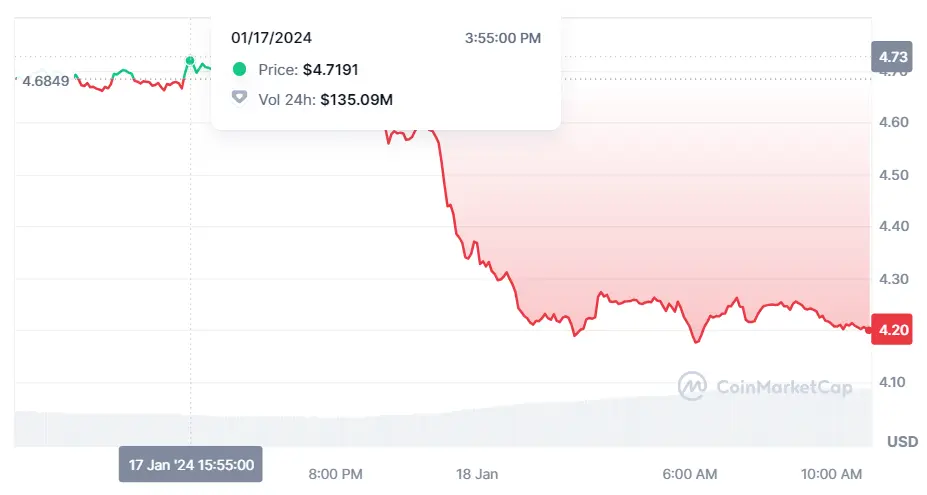Click the 8:00 PM time axis label
The height and width of the screenshot is (495, 927).
pyautogui.click(x=335, y=472)
